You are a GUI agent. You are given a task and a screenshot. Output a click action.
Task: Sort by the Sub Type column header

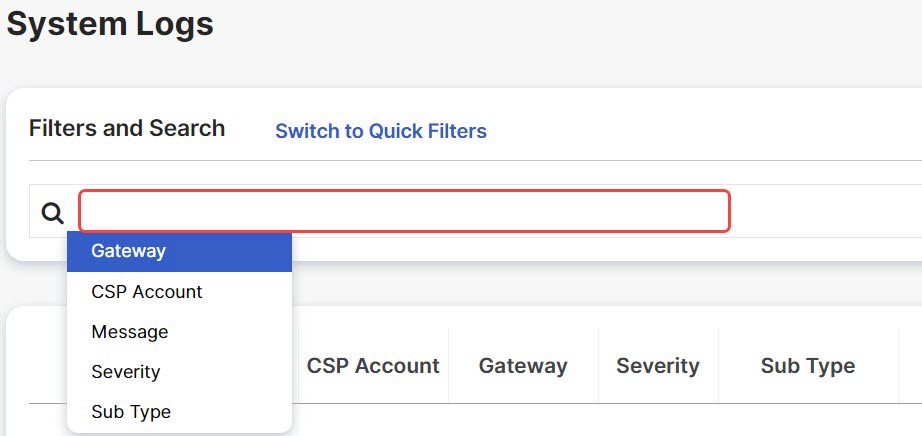(x=808, y=365)
